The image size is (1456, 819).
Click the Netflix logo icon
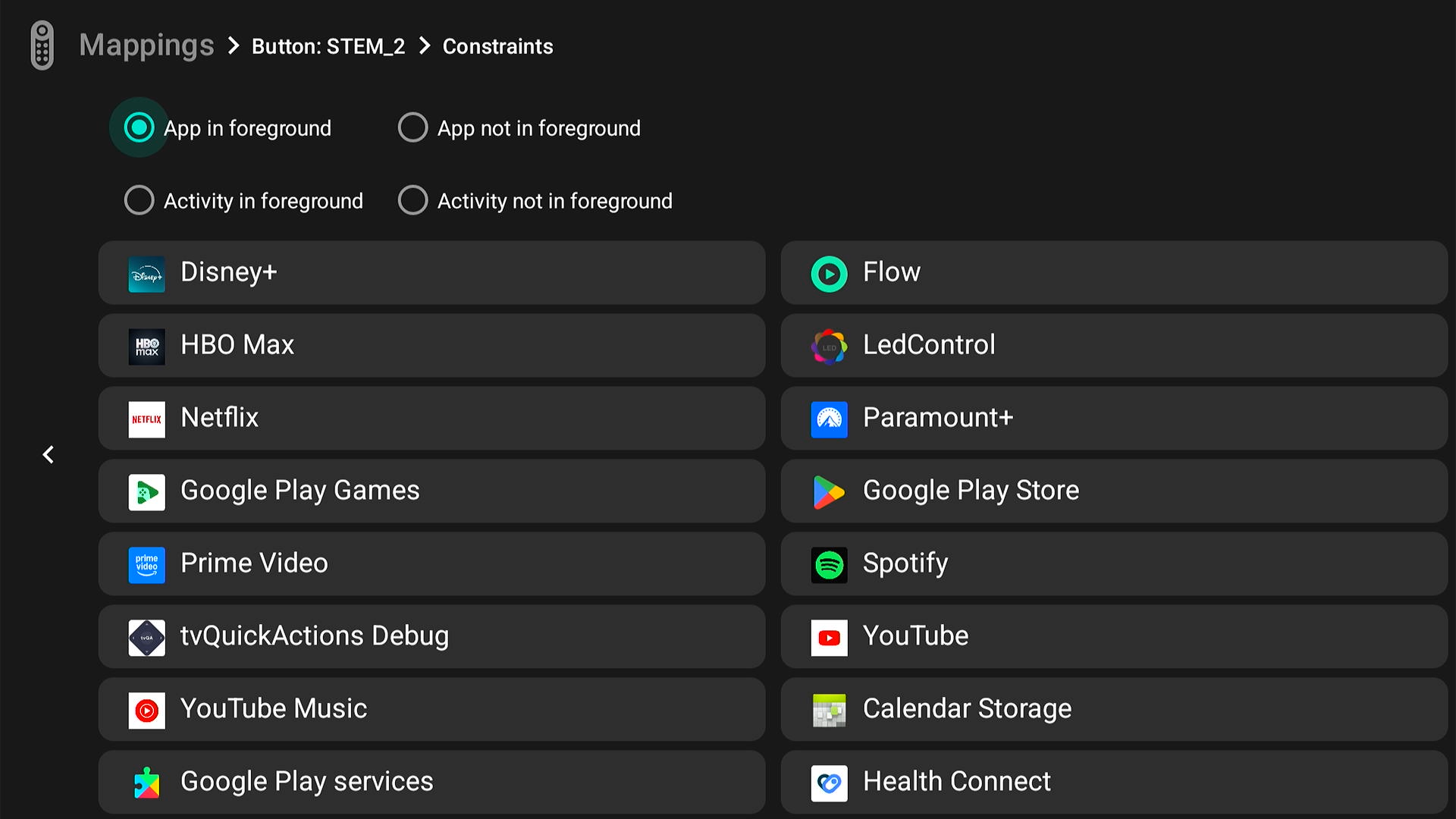click(x=146, y=419)
